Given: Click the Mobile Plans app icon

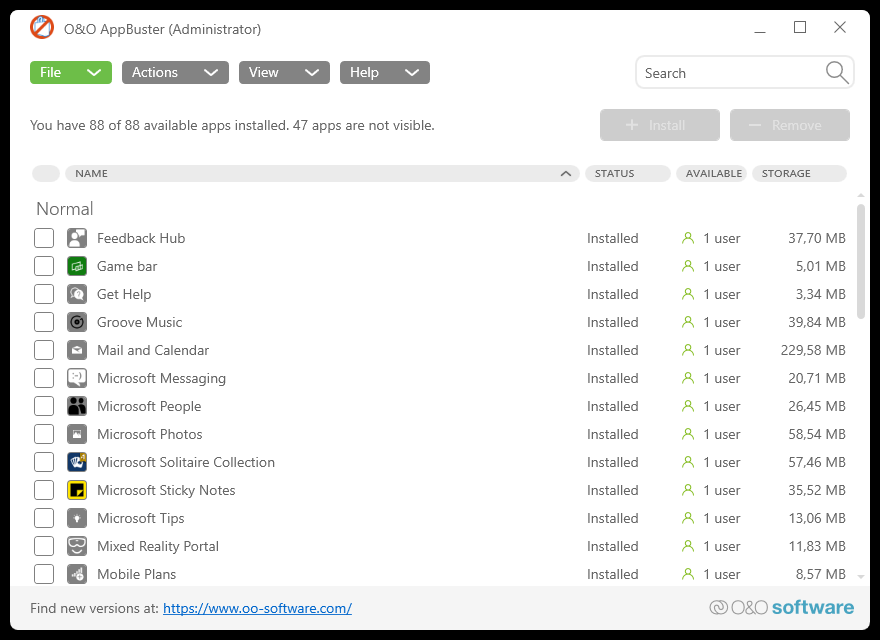Looking at the screenshot, I should pyautogui.click(x=77, y=574).
